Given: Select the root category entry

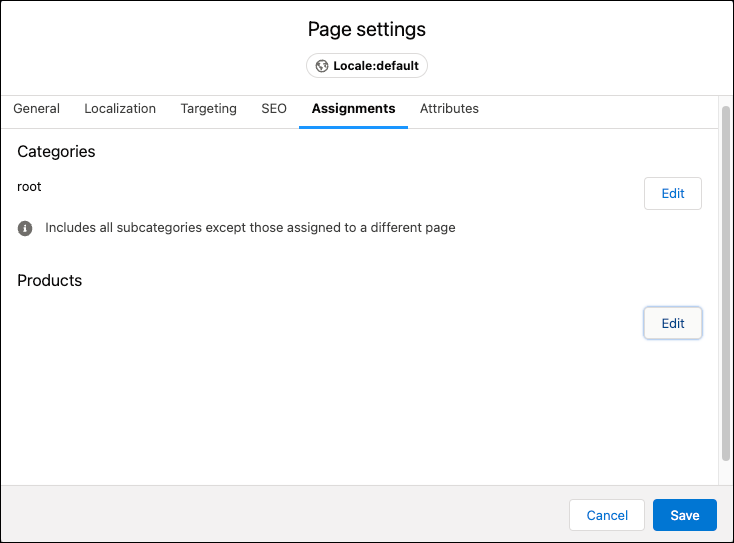Looking at the screenshot, I should click(30, 187).
